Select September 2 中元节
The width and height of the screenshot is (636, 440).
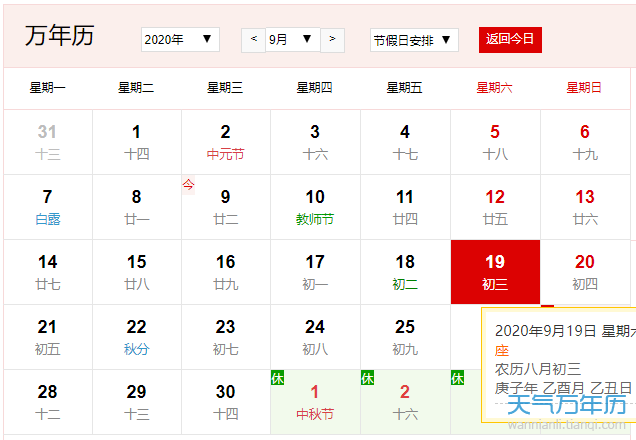point(226,142)
